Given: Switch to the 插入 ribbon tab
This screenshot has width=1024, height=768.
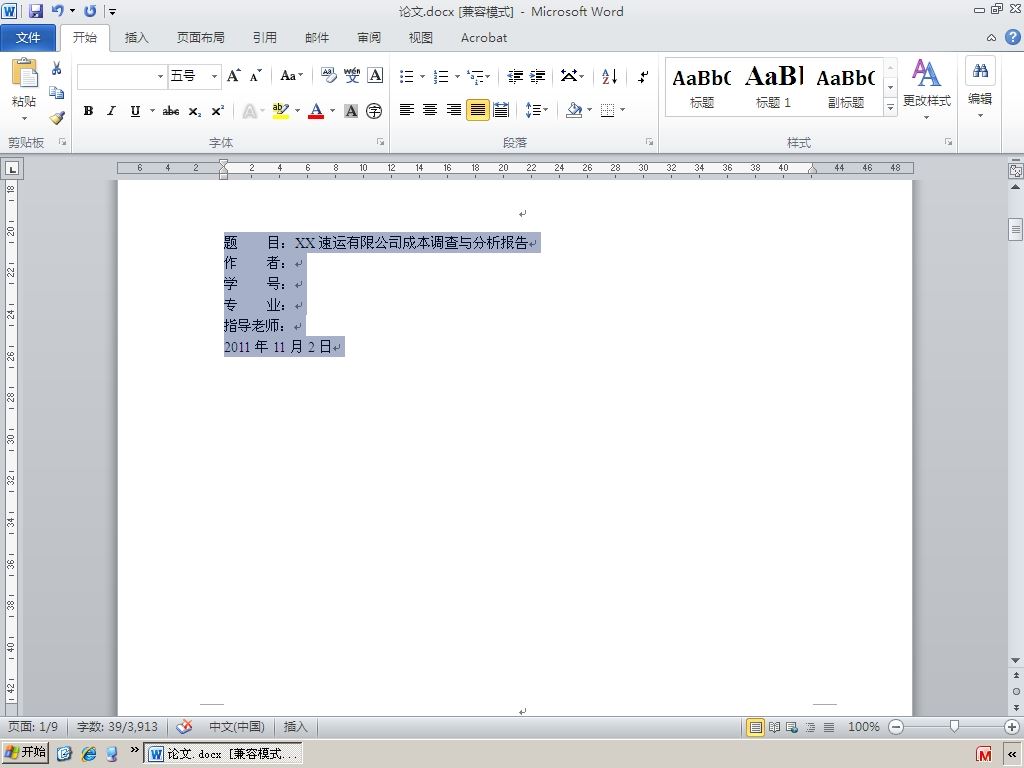Looking at the screenshot, I should (136, 38).
